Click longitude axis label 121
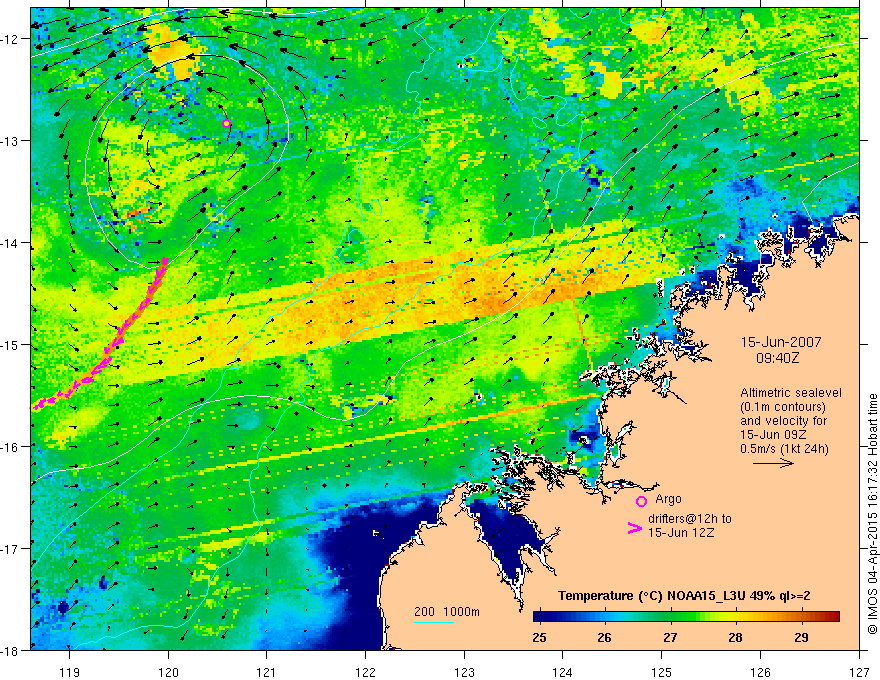This screenshot has height=680, width=880. pos(267,672)
